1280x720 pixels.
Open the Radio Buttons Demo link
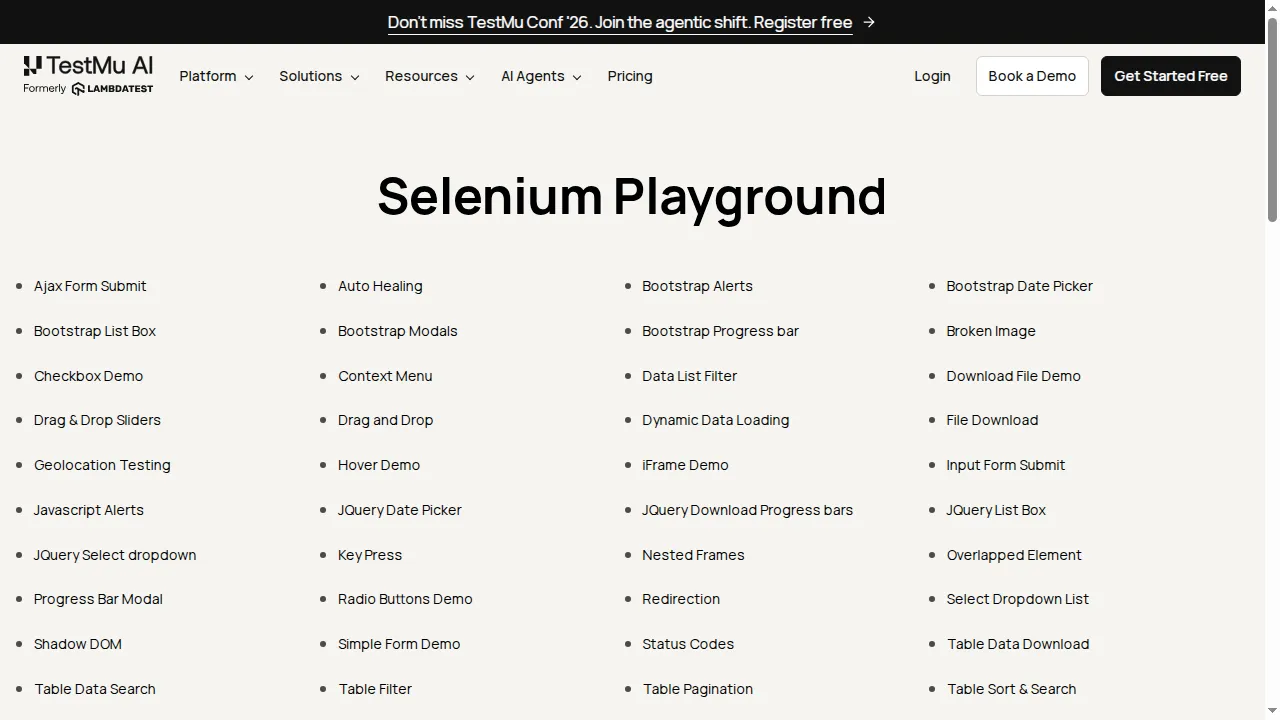[405, 599]
